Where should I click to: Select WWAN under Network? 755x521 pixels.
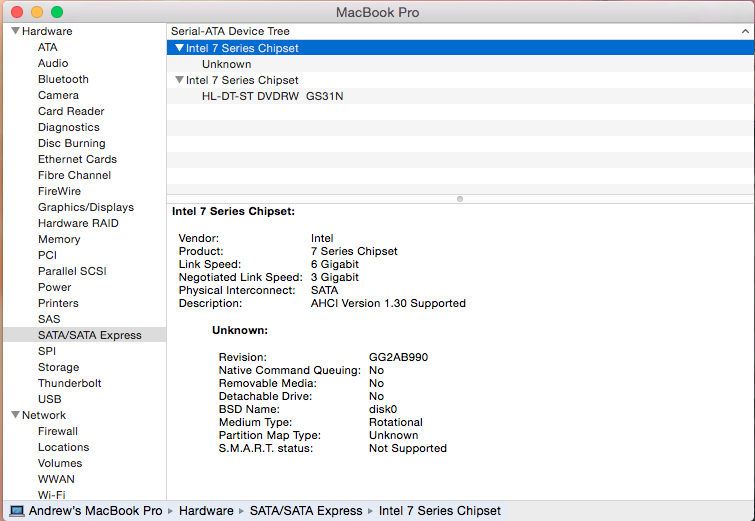(56, 479)
